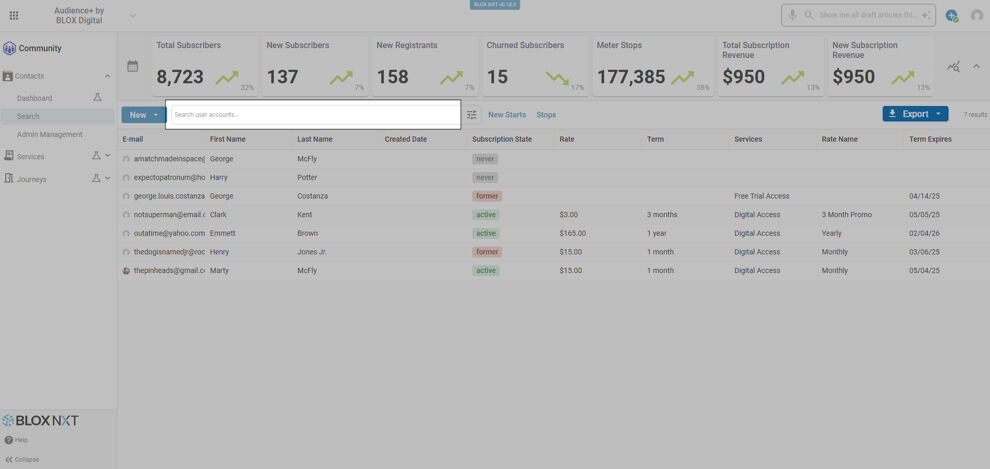Collapse the sidebar with the Collapse button

(22, 460)
